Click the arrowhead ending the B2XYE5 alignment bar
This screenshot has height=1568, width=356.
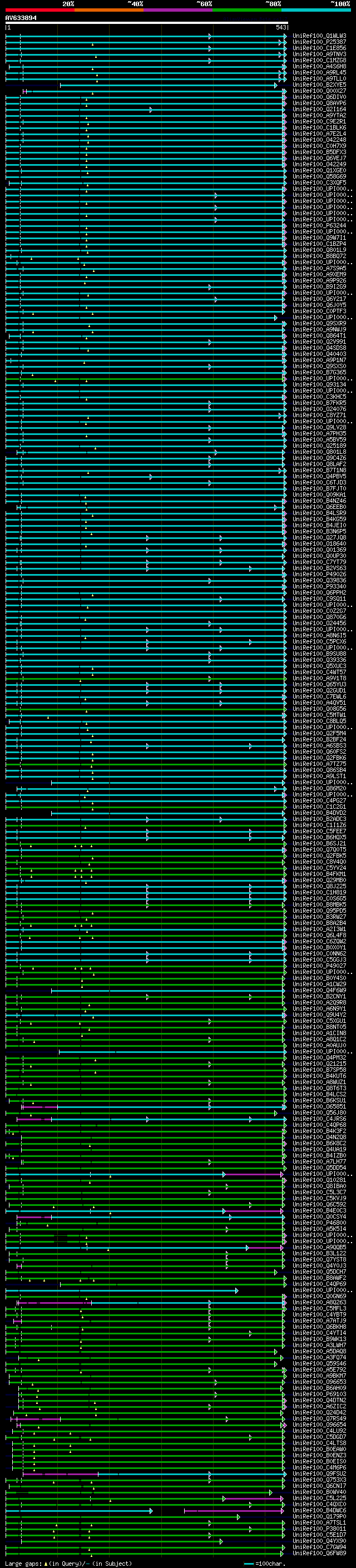276,85
